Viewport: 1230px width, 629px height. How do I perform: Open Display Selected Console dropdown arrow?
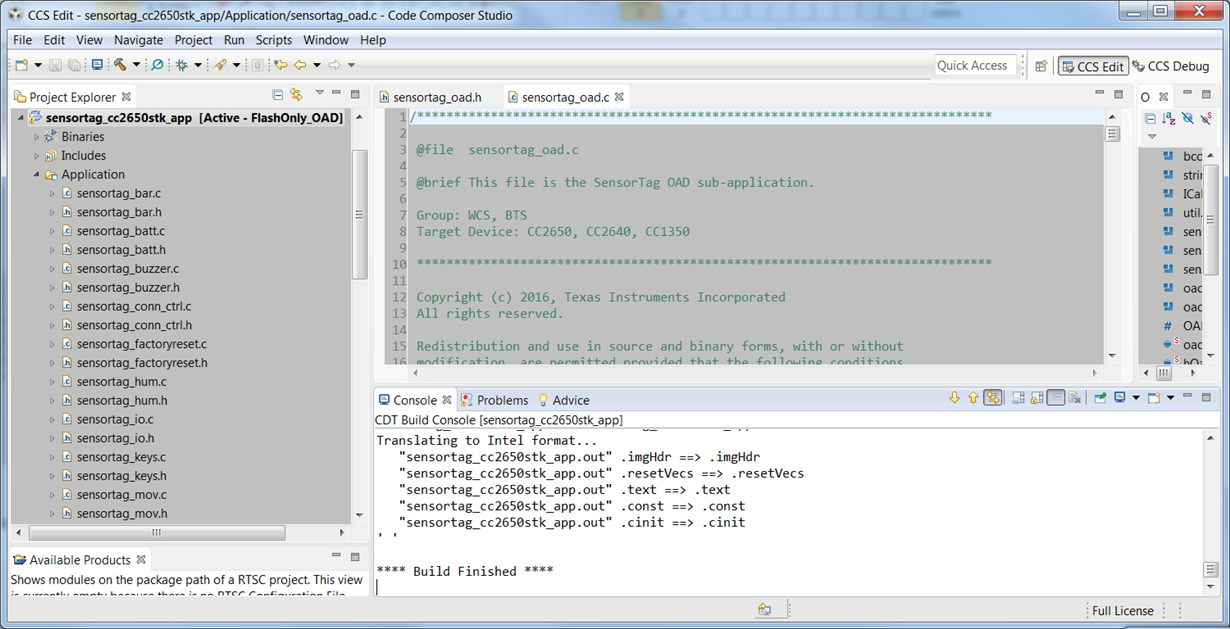coord(1134,398)
